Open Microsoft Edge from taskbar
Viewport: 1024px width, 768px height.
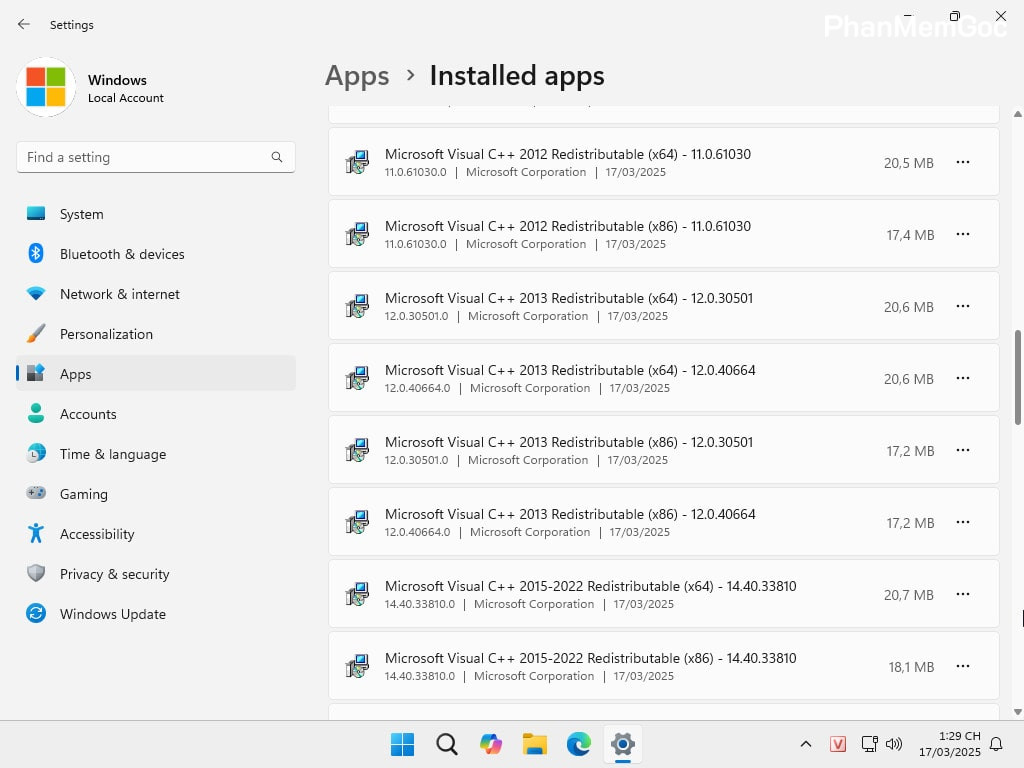pos(579,744)
